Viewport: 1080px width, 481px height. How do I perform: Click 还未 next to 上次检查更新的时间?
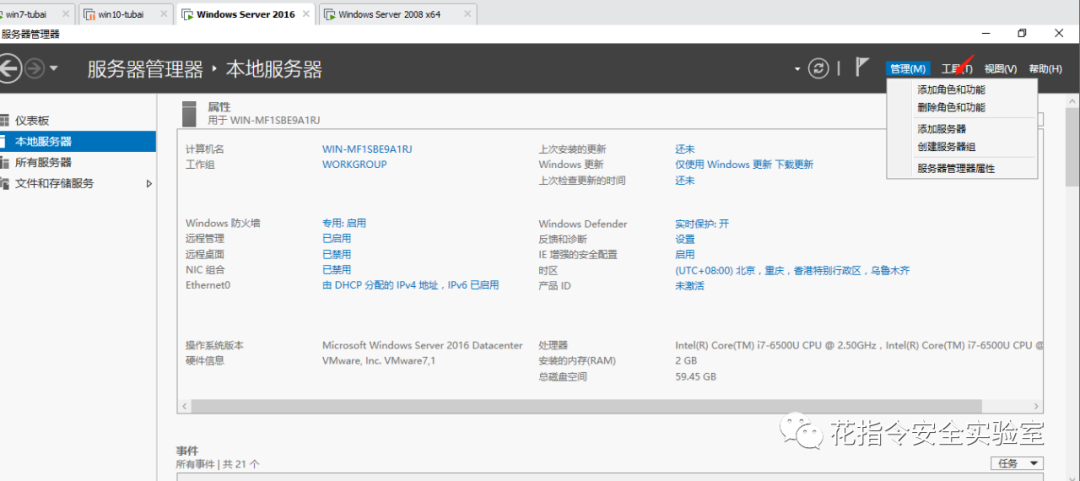coord(685,180)
